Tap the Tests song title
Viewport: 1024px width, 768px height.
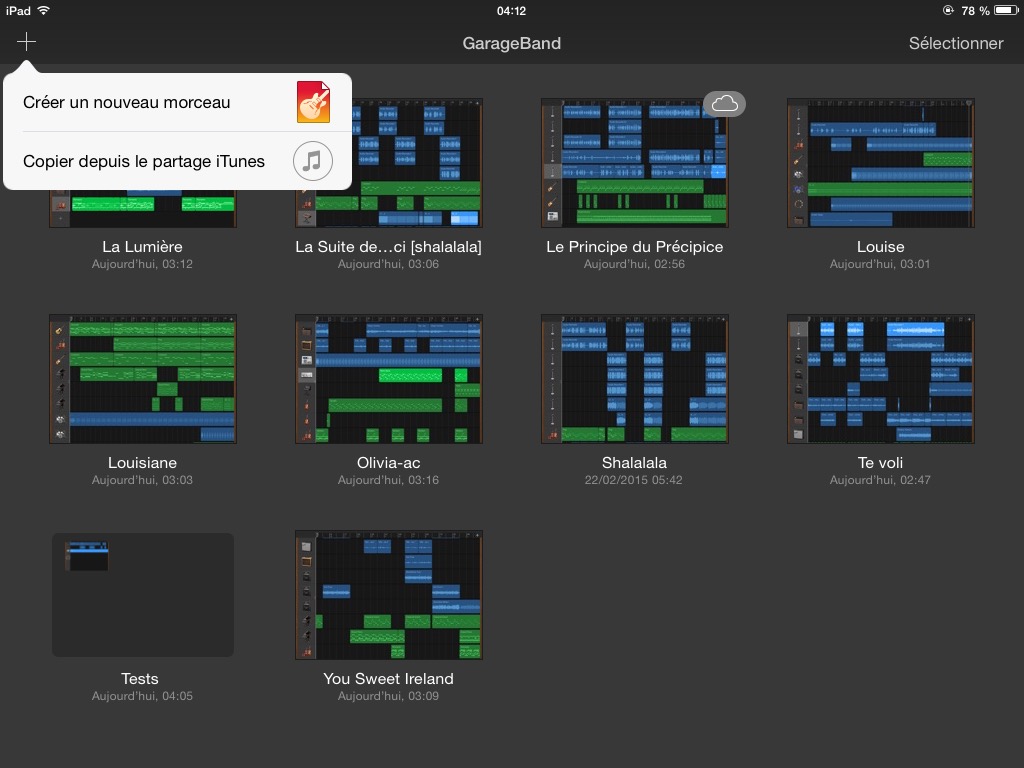140,679
